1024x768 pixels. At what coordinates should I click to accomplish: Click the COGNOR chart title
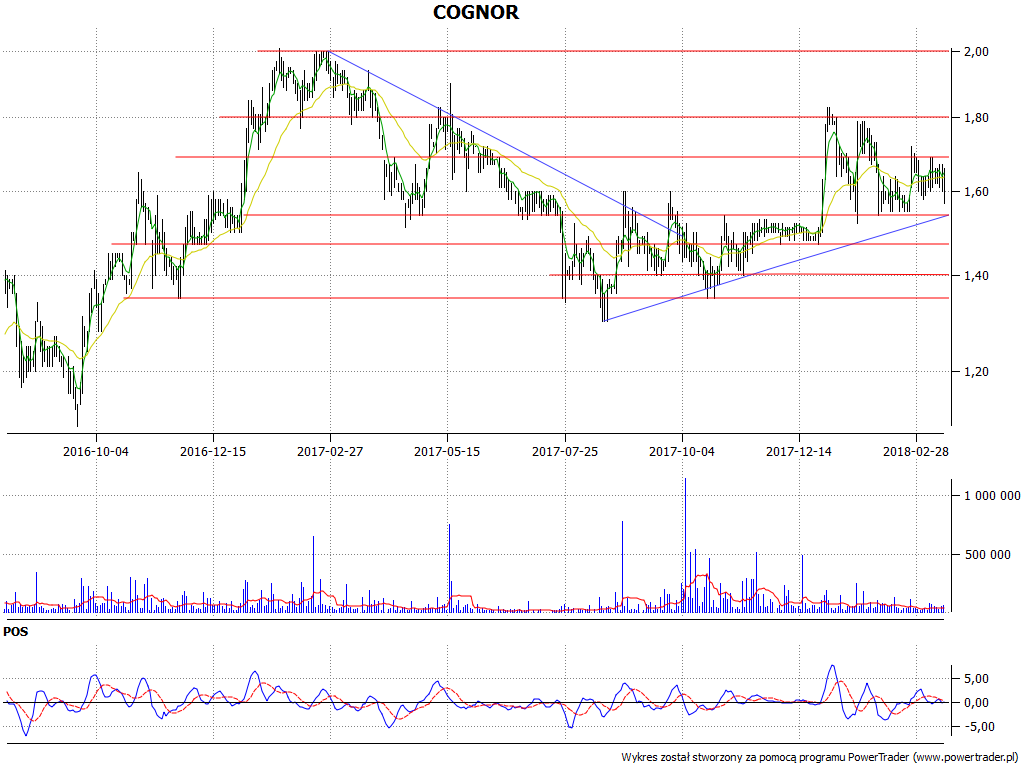pos(476,12)
